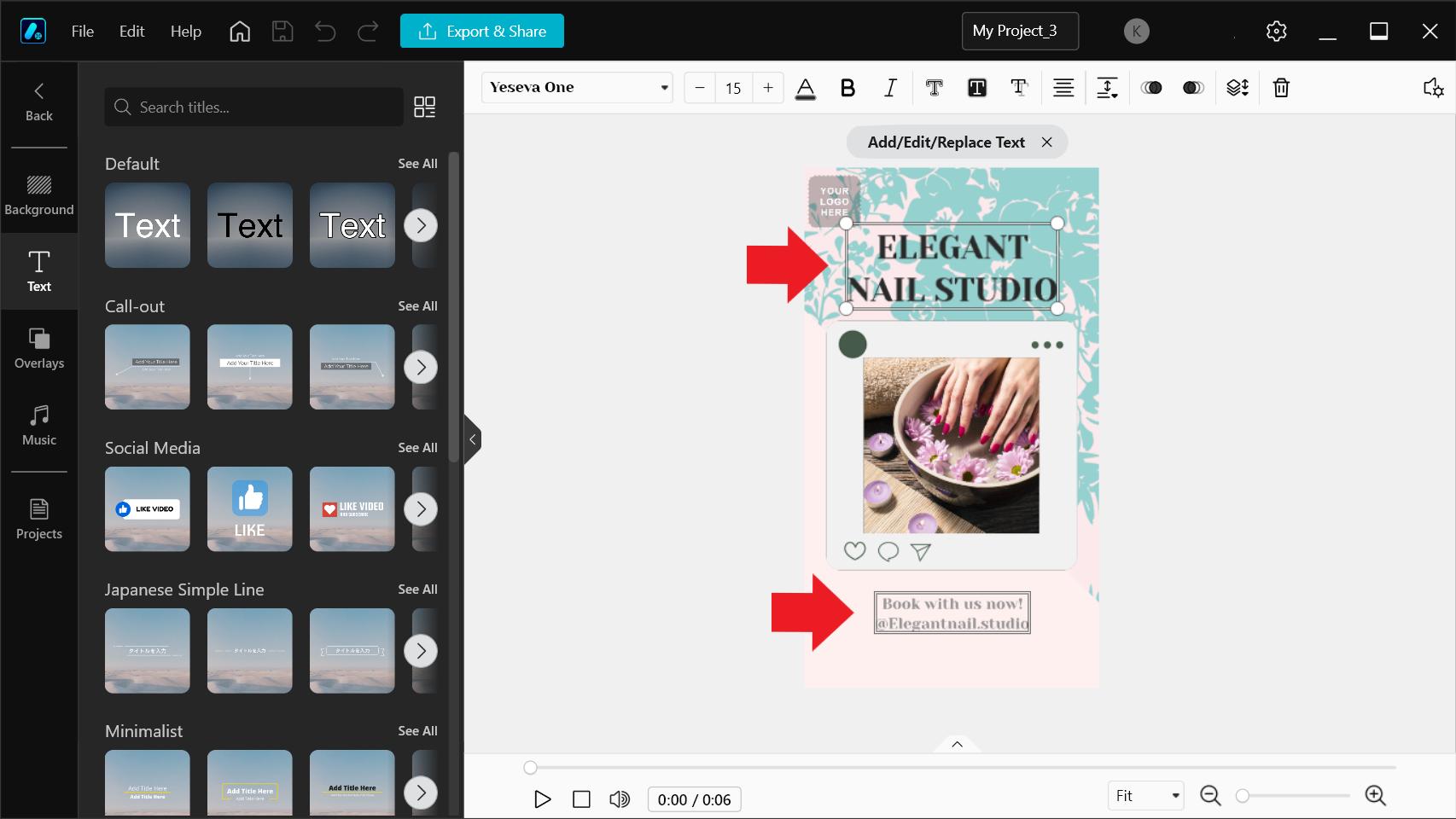Open the text-to-speech settings icon

point(1432,88)
